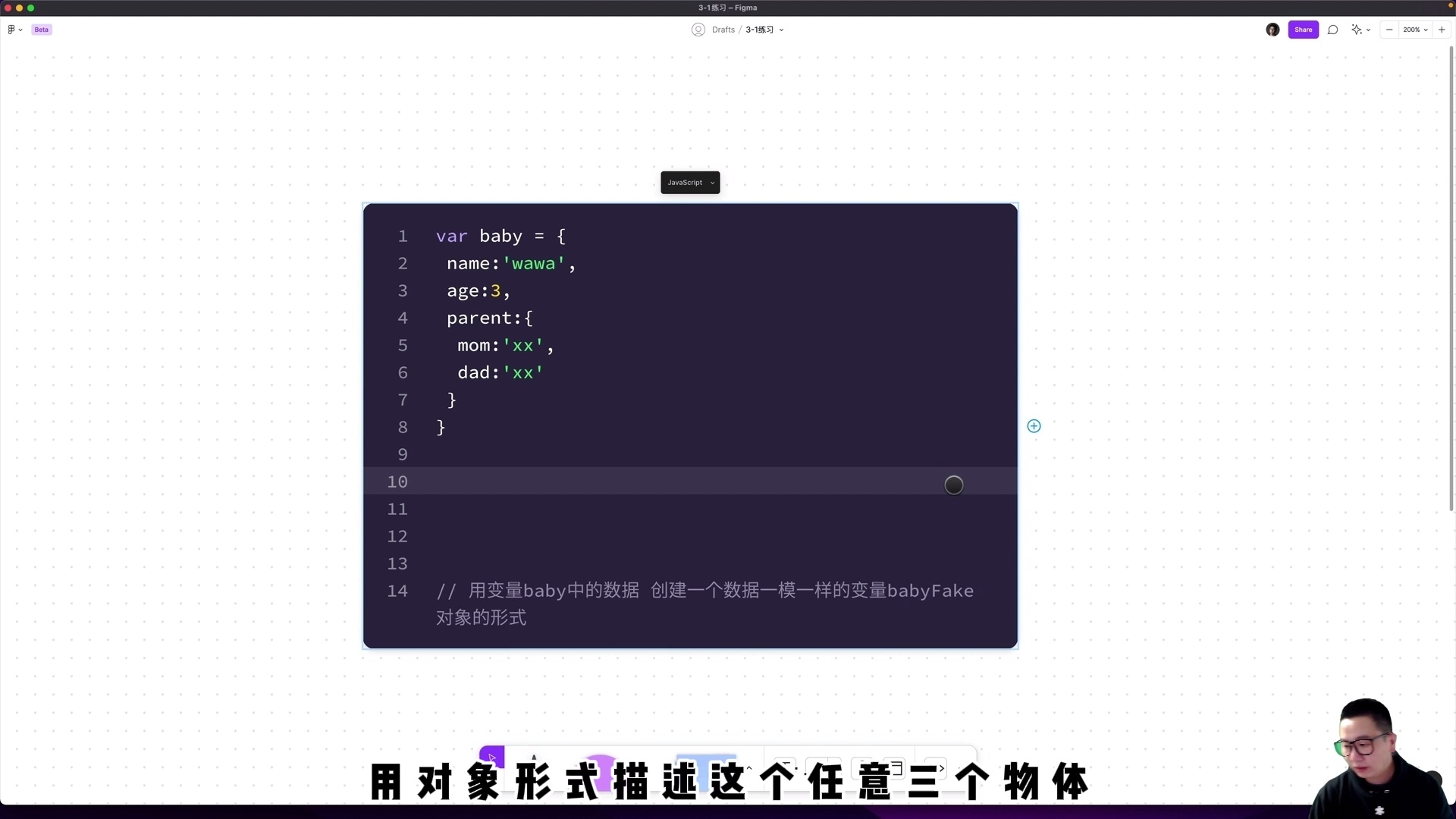
Task: Open the chevron beside the Figma logo
Action: (x=21, y=30)
